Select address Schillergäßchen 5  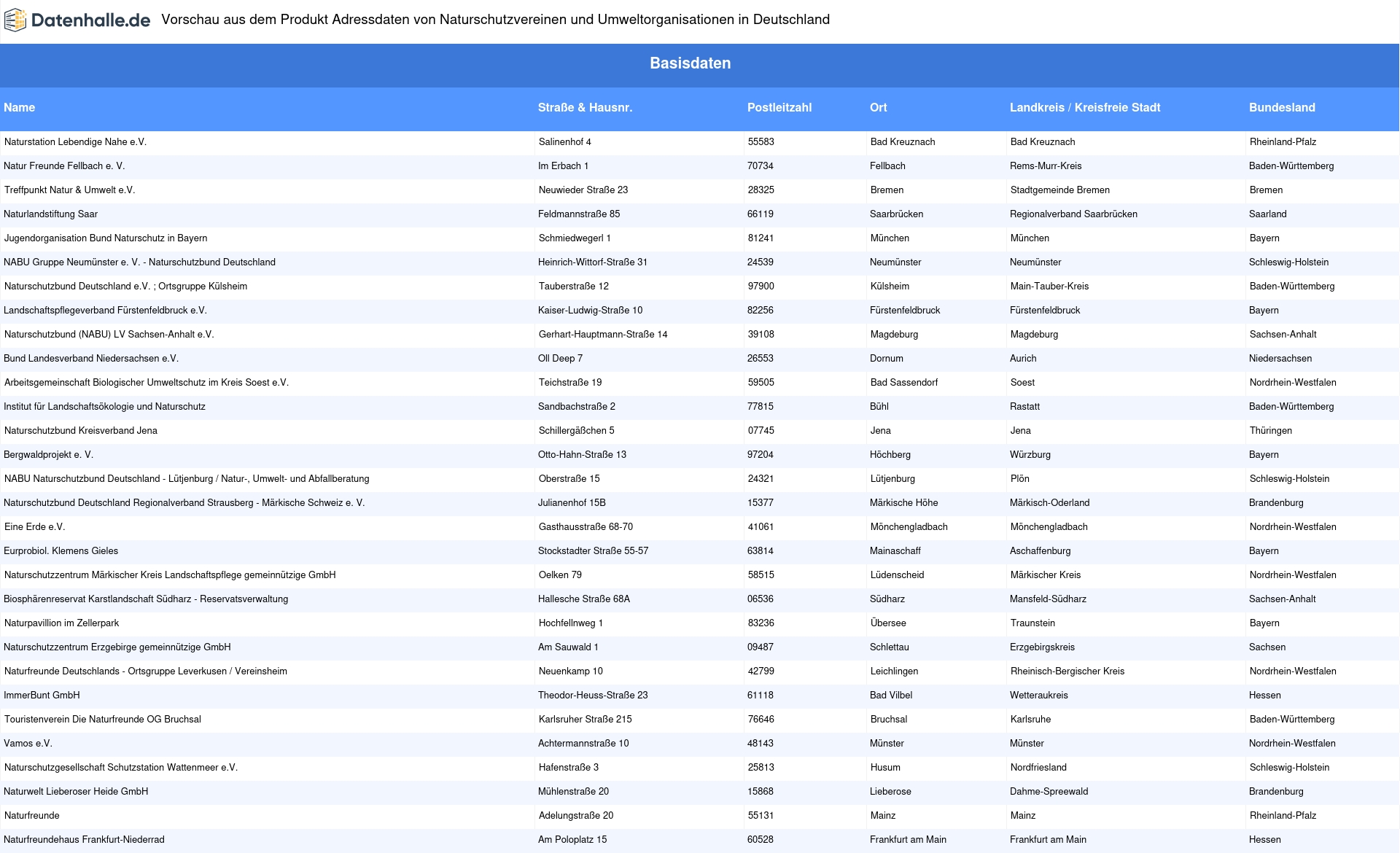point(577,431)
